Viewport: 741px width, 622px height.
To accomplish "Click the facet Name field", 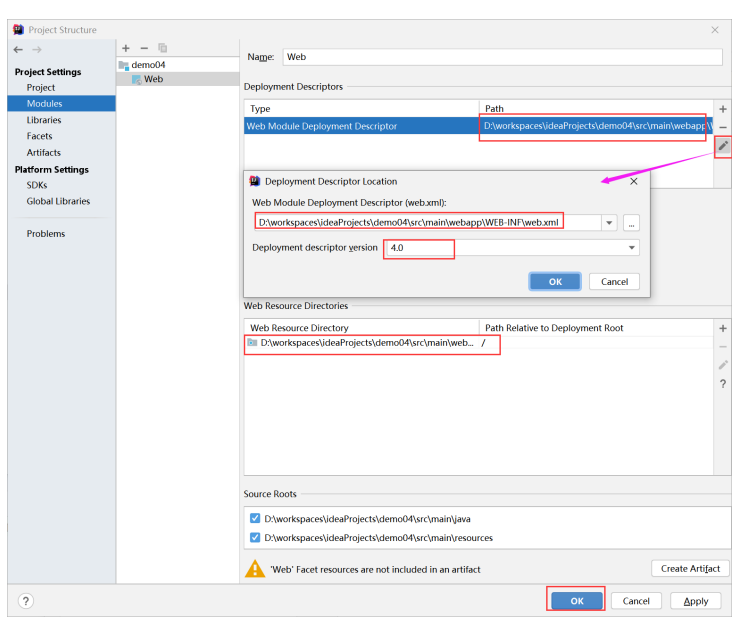I will pyautogui.click(x=502, y=57).
